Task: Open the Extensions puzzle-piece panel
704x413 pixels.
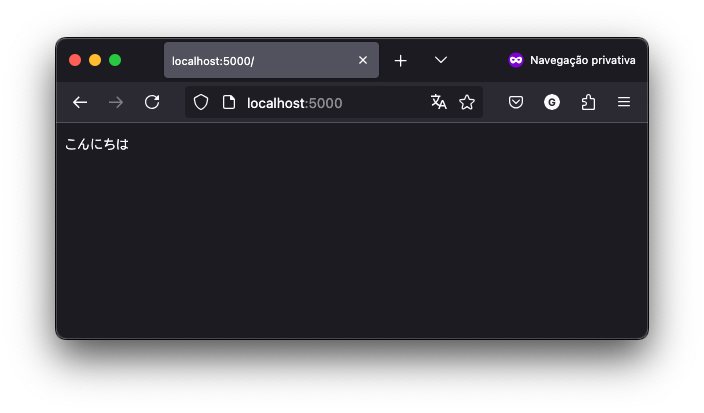Action: tap(588, 102)
